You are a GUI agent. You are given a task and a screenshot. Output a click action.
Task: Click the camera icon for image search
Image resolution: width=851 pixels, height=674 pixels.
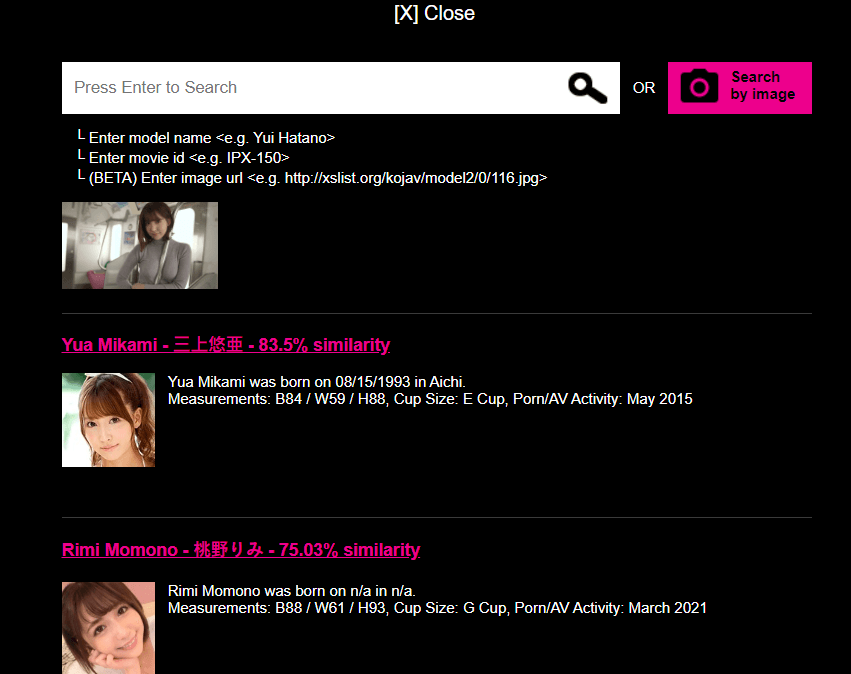(699, 87)
